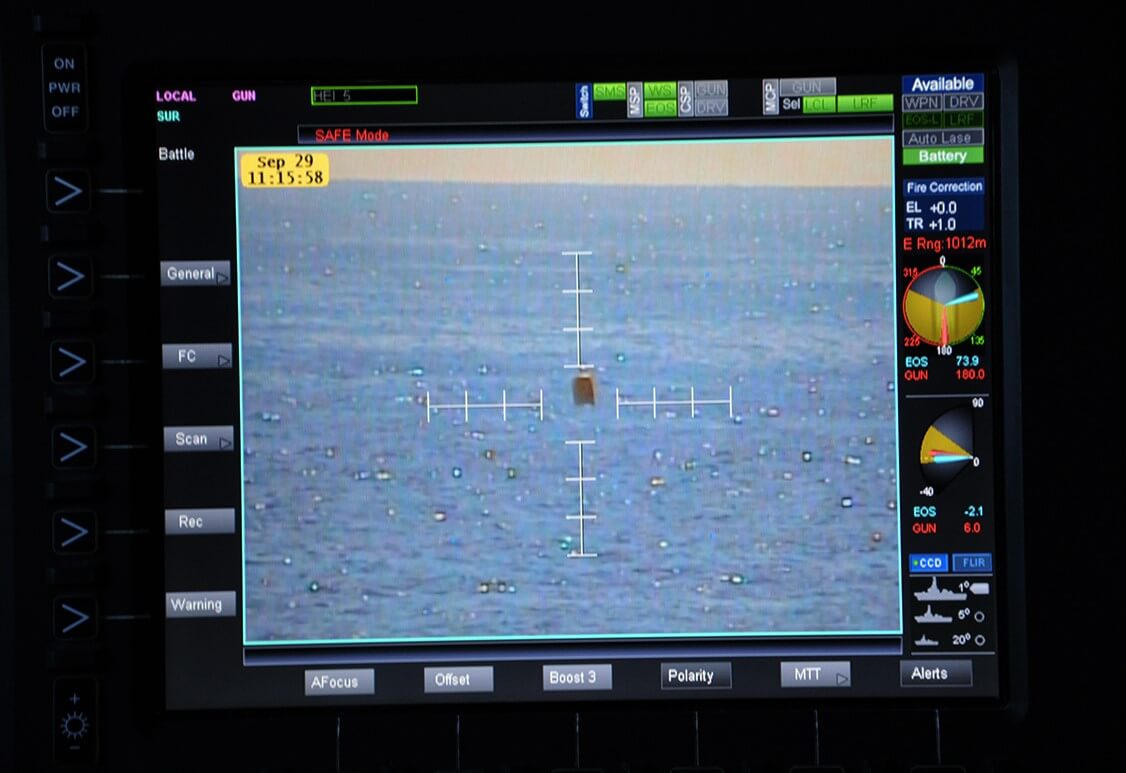Click the target box in crosshair center
1126x773 pixels.
click(x=583, y=390)
